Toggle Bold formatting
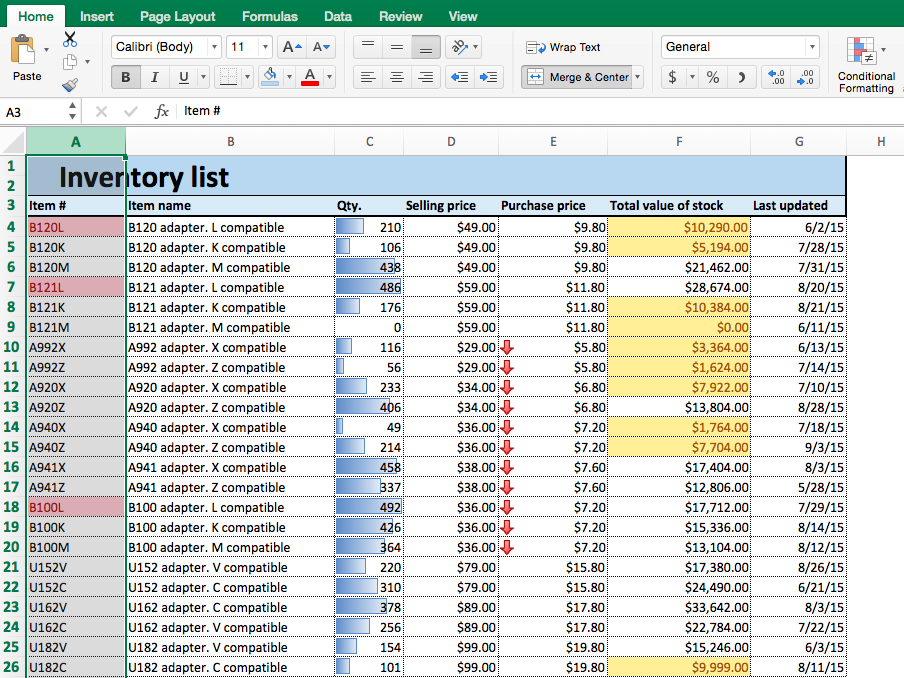Screen dimensions: 904x678 [126, 77]
